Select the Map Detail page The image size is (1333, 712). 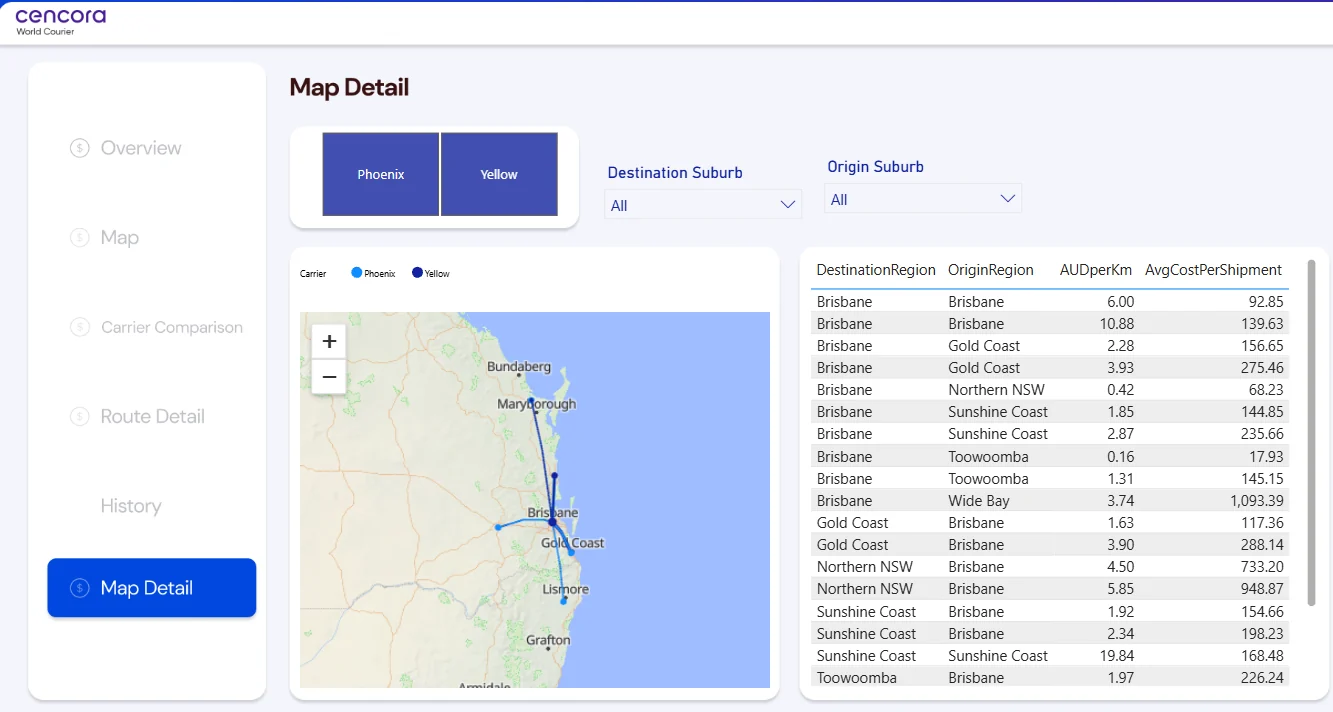(152, 588)
